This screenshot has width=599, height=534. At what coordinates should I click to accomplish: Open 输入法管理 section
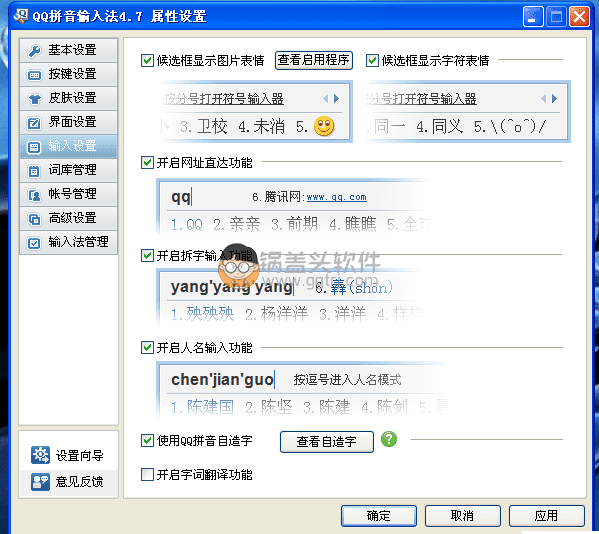coord(68,243)
